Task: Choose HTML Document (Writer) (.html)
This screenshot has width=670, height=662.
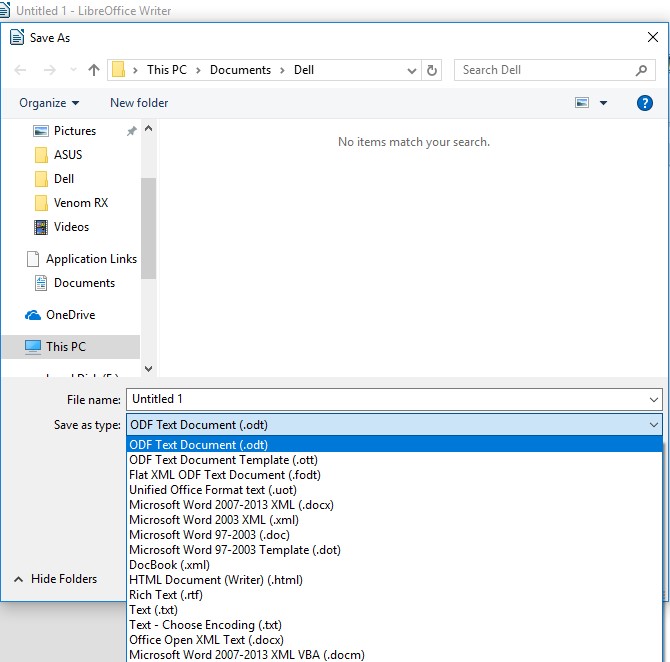Action: pos(394,580)
